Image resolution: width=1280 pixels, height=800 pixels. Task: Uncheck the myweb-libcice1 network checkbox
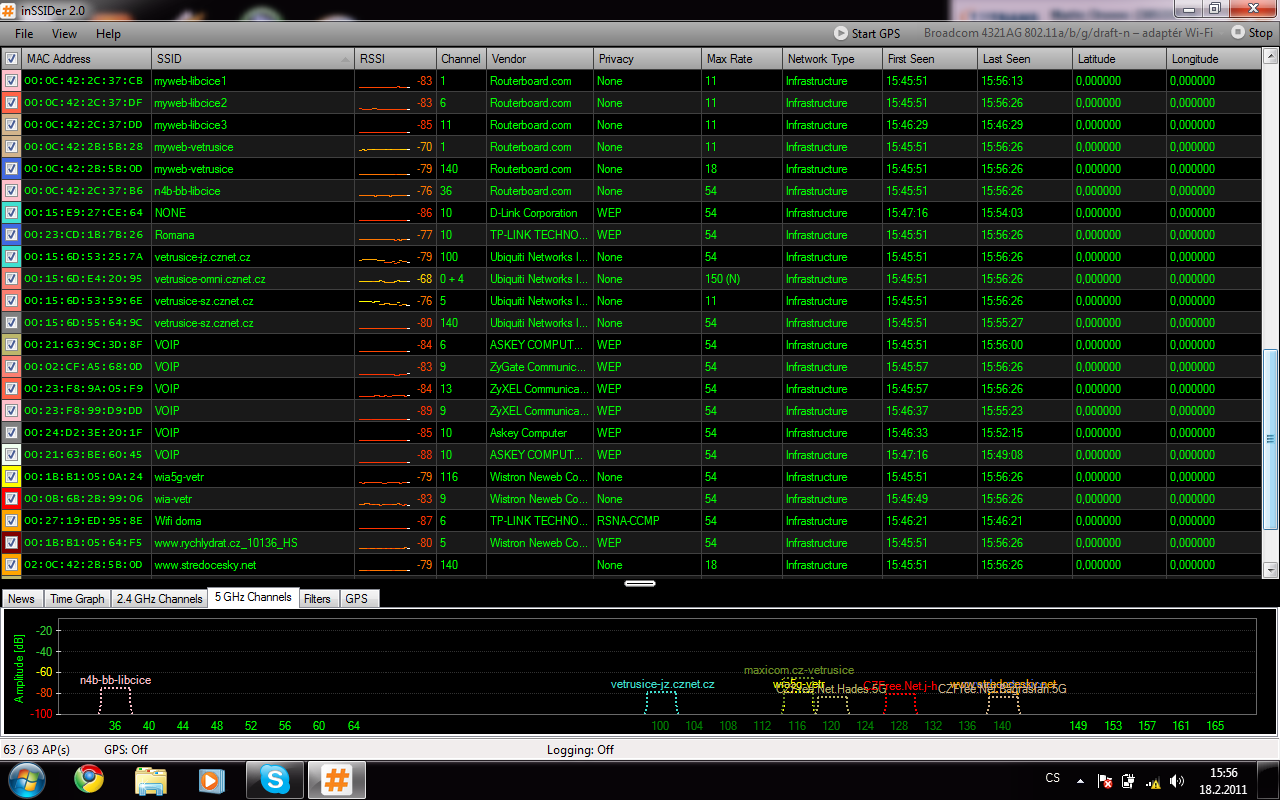(x=11, y=81)
